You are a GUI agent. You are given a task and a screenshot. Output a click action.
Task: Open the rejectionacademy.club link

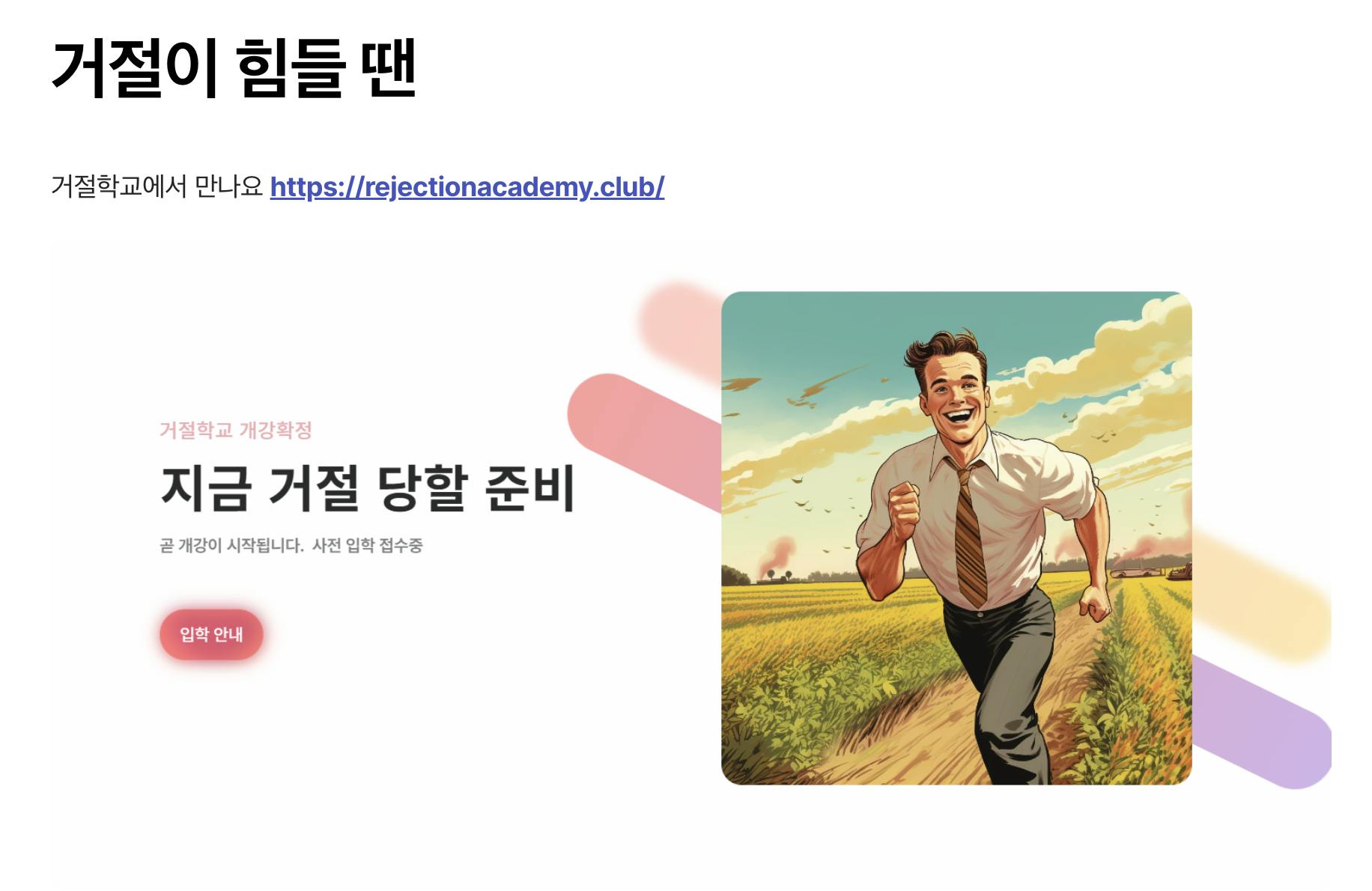[467, 186]
